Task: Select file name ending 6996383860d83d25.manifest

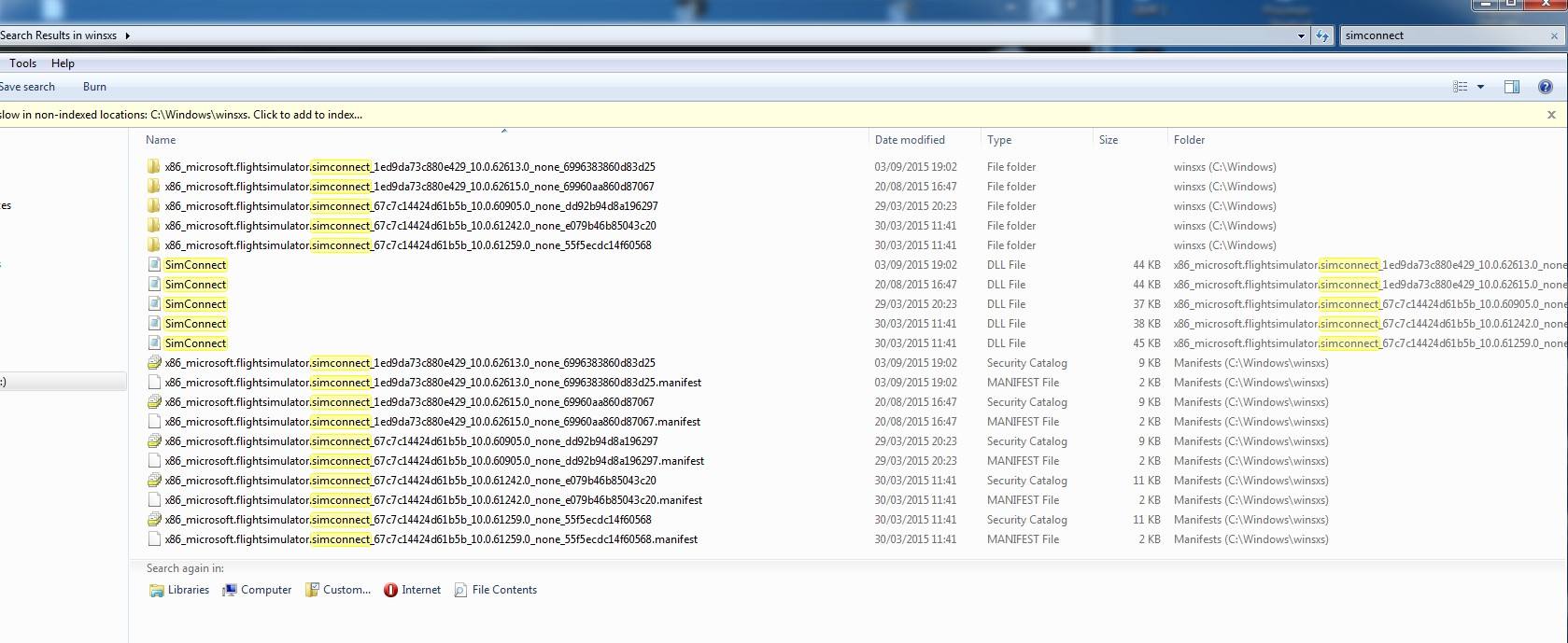Action: point(433,383)
